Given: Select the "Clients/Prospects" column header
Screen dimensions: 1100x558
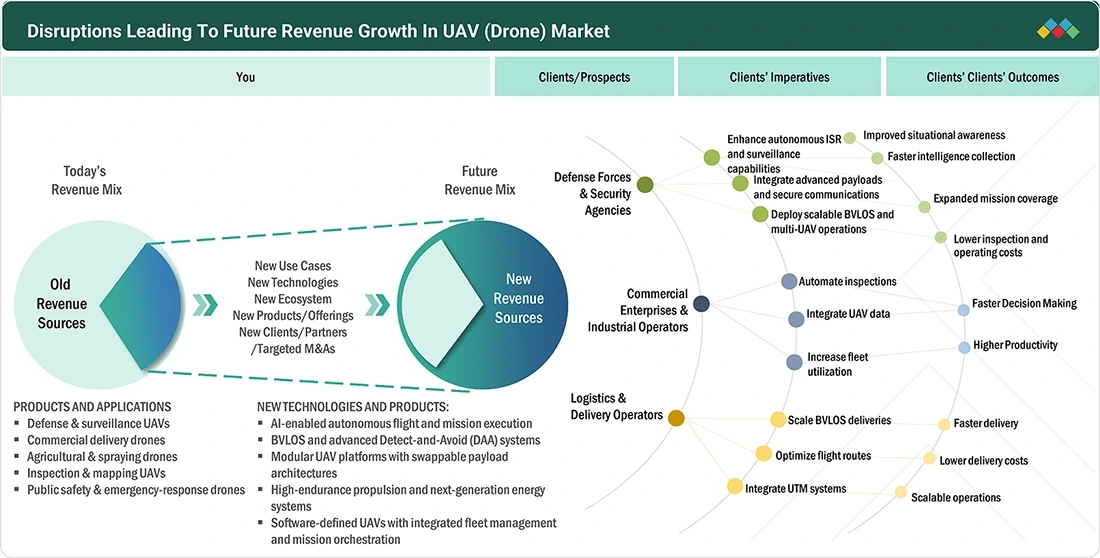Looking at the screenshot, I should 584,77.
